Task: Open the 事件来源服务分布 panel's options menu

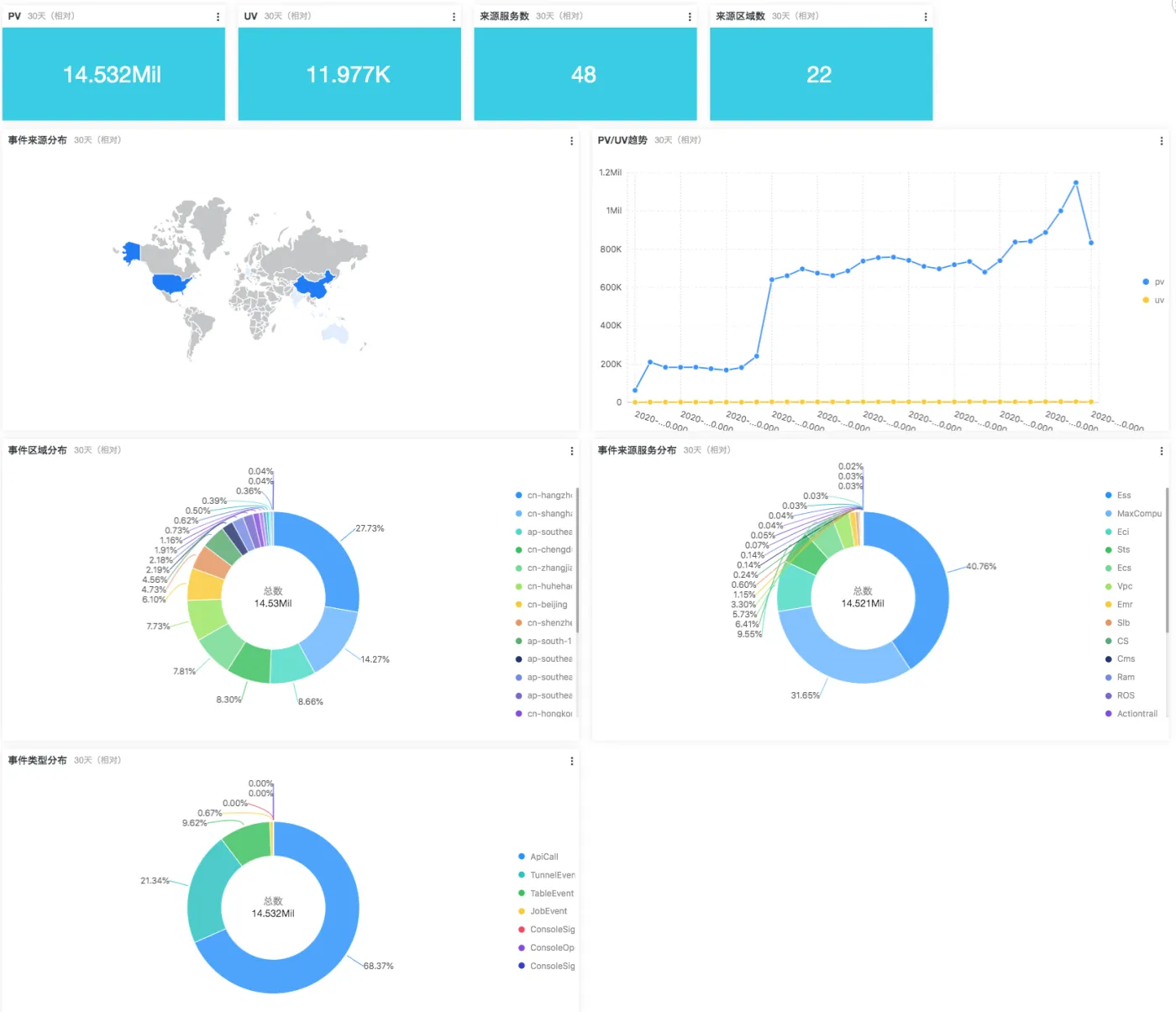Action: pos(1162,451)
